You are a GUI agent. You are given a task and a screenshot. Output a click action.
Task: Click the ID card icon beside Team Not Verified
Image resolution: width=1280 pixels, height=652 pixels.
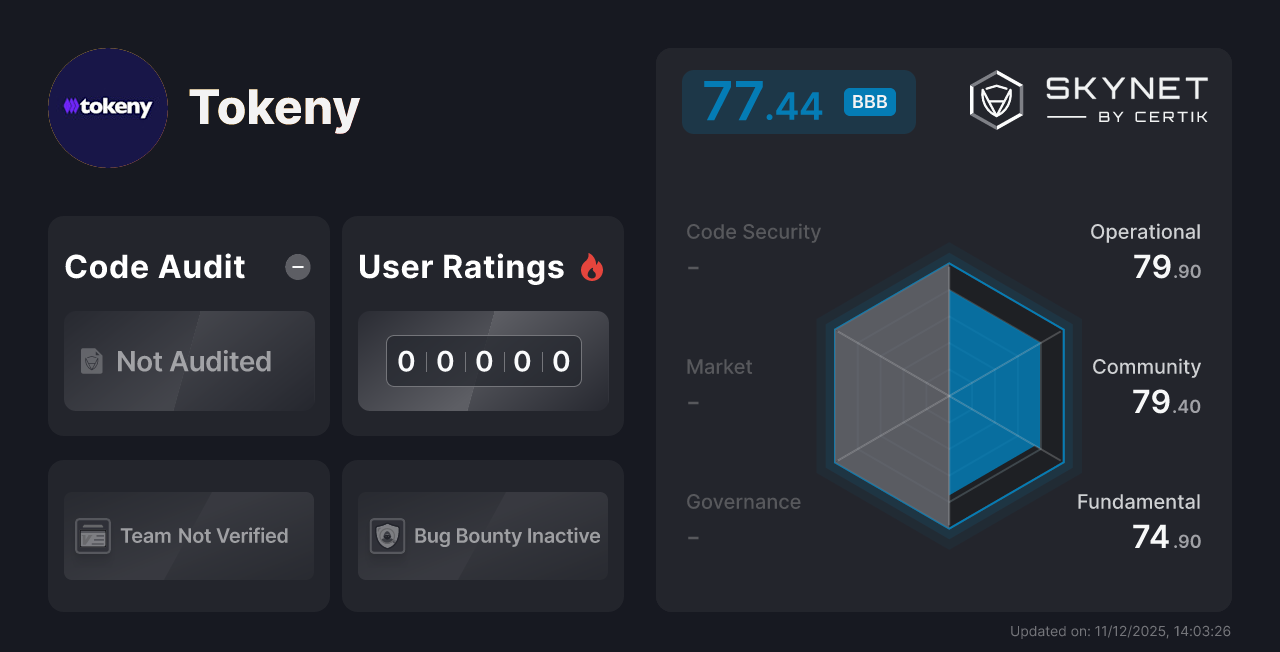point(93,536)
